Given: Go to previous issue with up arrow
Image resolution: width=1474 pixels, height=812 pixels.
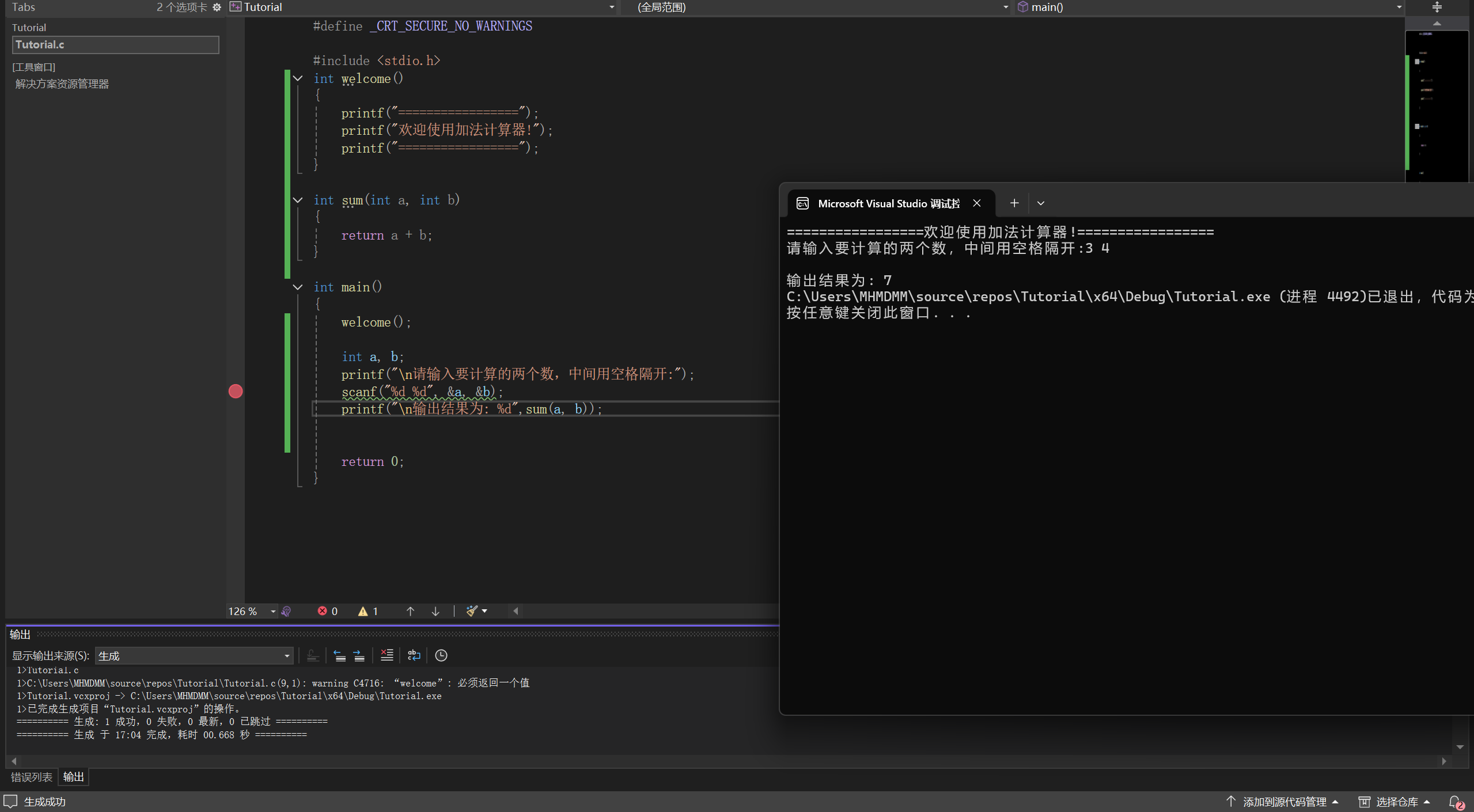Looking at the screenshot, I should tap(410, 611).
